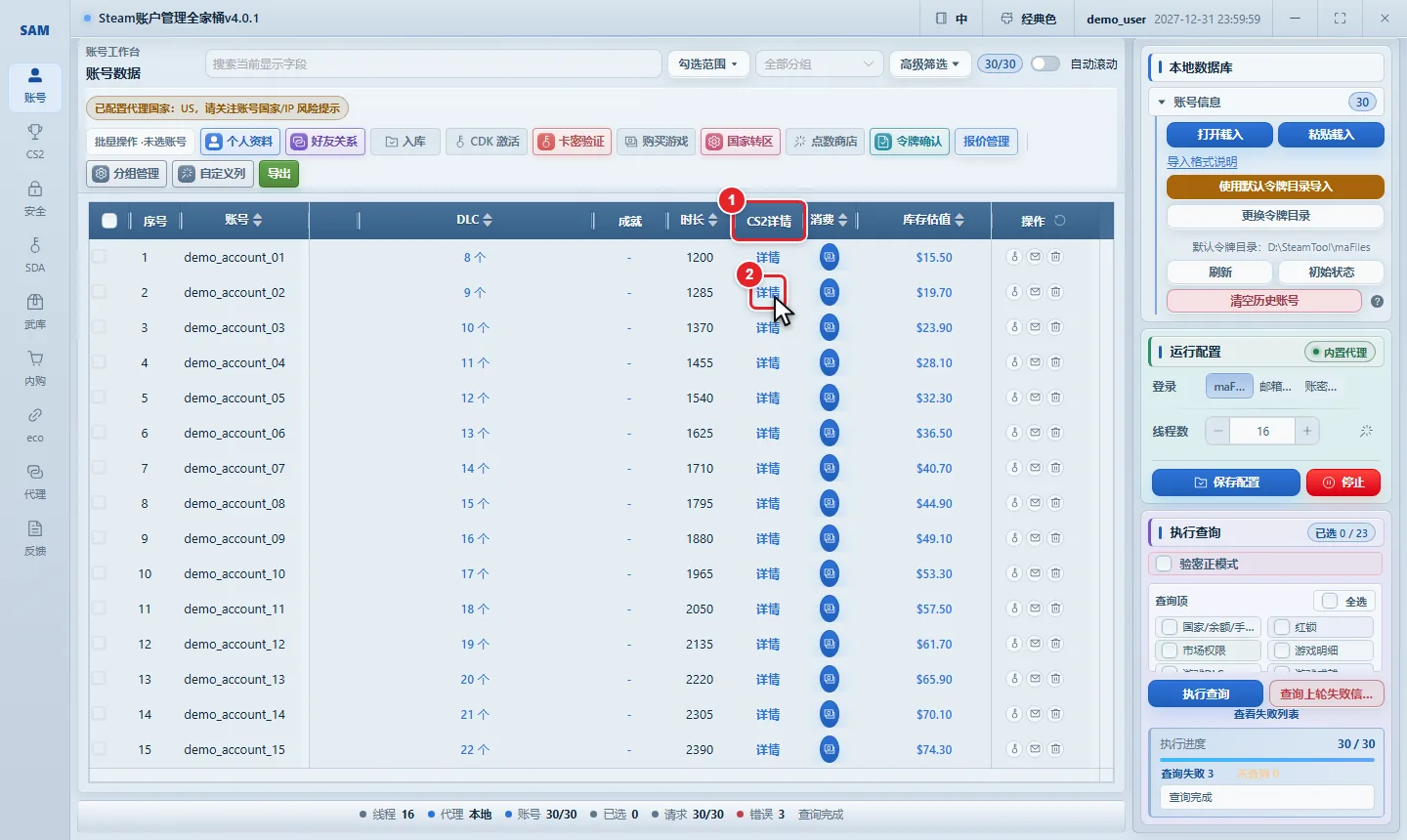This screenshot has width=1407, height=840.
Task: Open the 反馈 feedback sidebar section
Action: coord(35,537)
